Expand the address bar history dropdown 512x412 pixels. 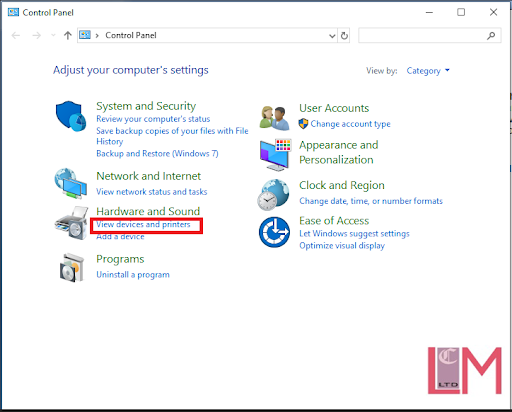tap(332, 36)
